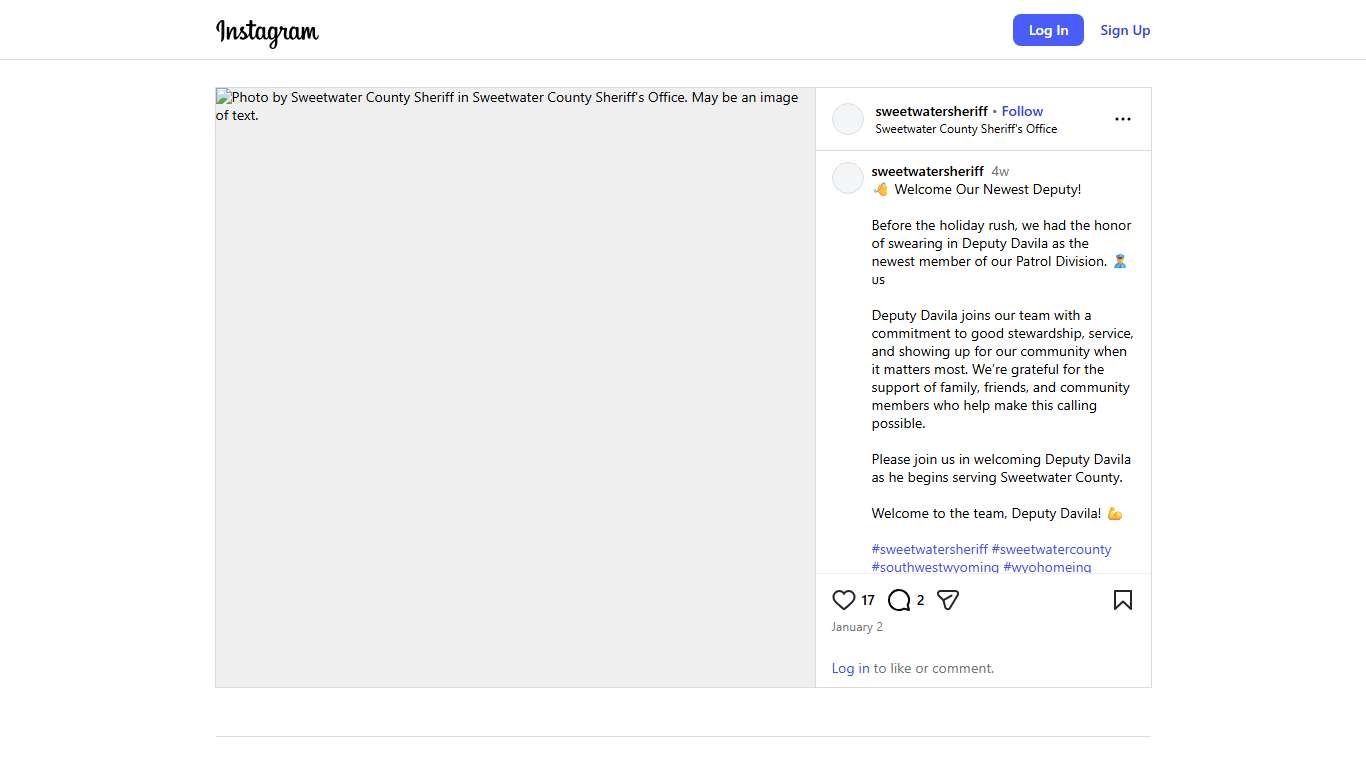
Task: Open the #sweetwatersheriff hashtag
Action: point(929,549)
